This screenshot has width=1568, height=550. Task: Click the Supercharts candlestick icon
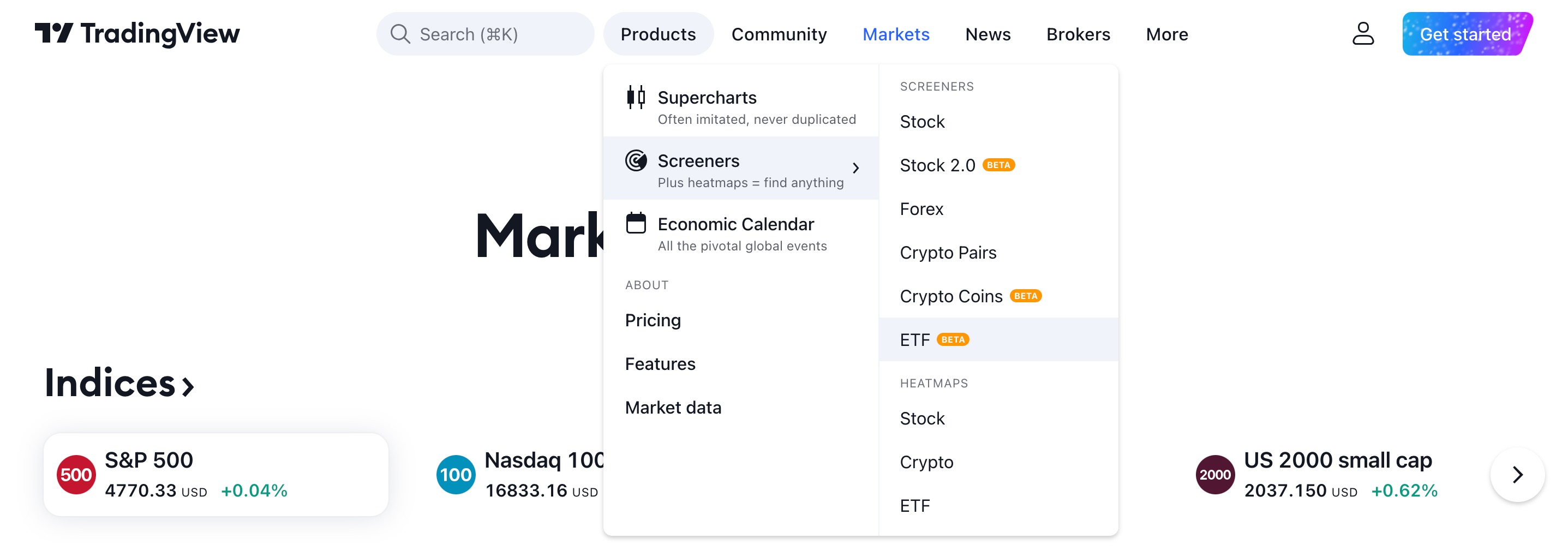[636, 98]
